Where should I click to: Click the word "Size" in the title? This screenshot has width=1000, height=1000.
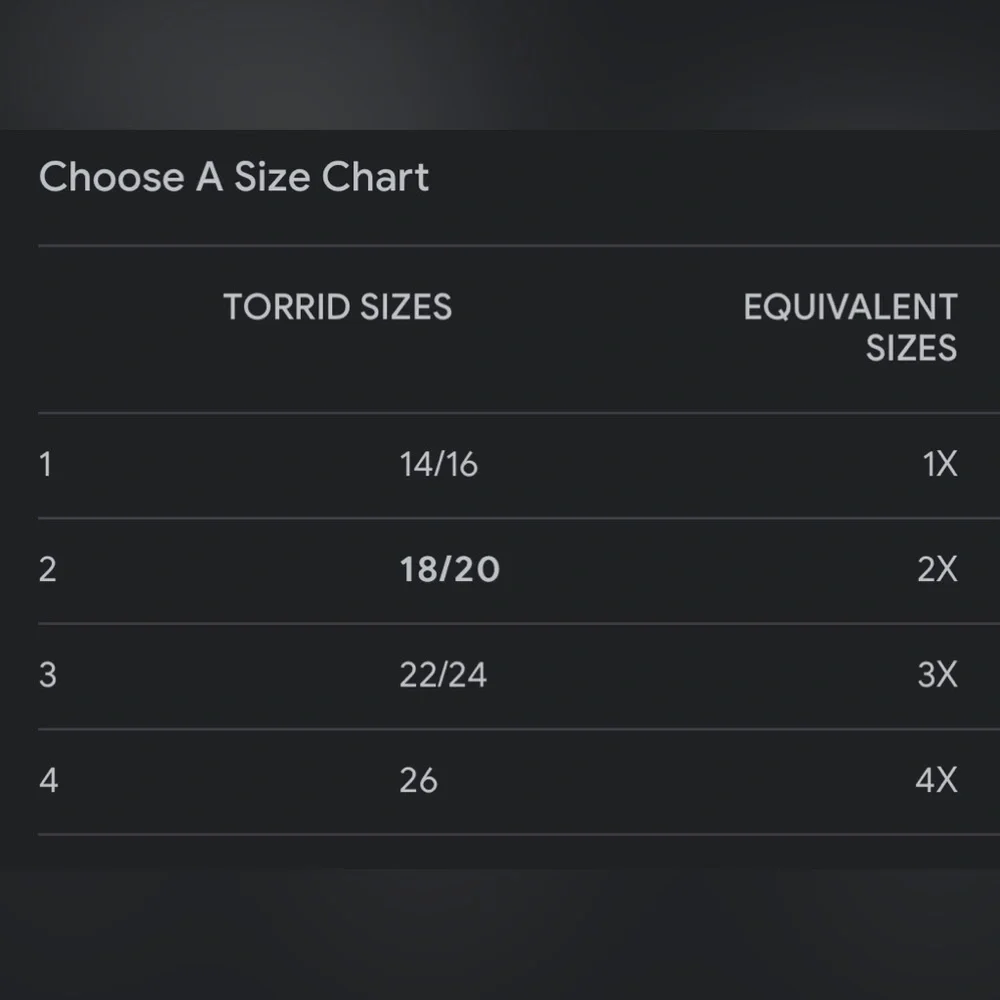click(271, 177)
